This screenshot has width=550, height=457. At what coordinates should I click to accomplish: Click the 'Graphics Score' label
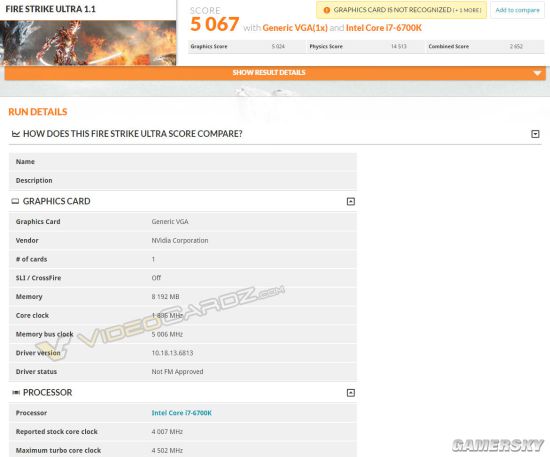(209, 46)
